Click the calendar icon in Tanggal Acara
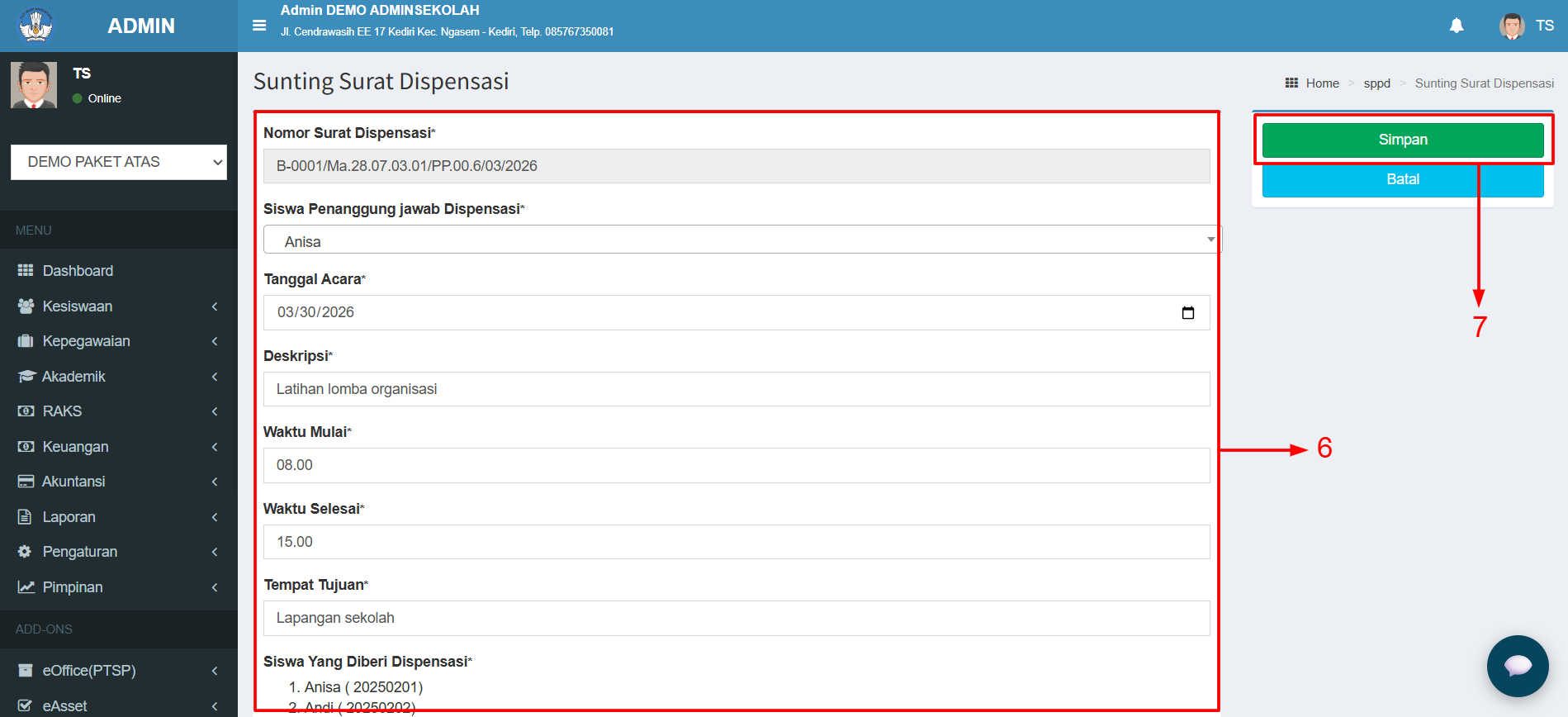1568x717 pixels. coord(1187,313)
